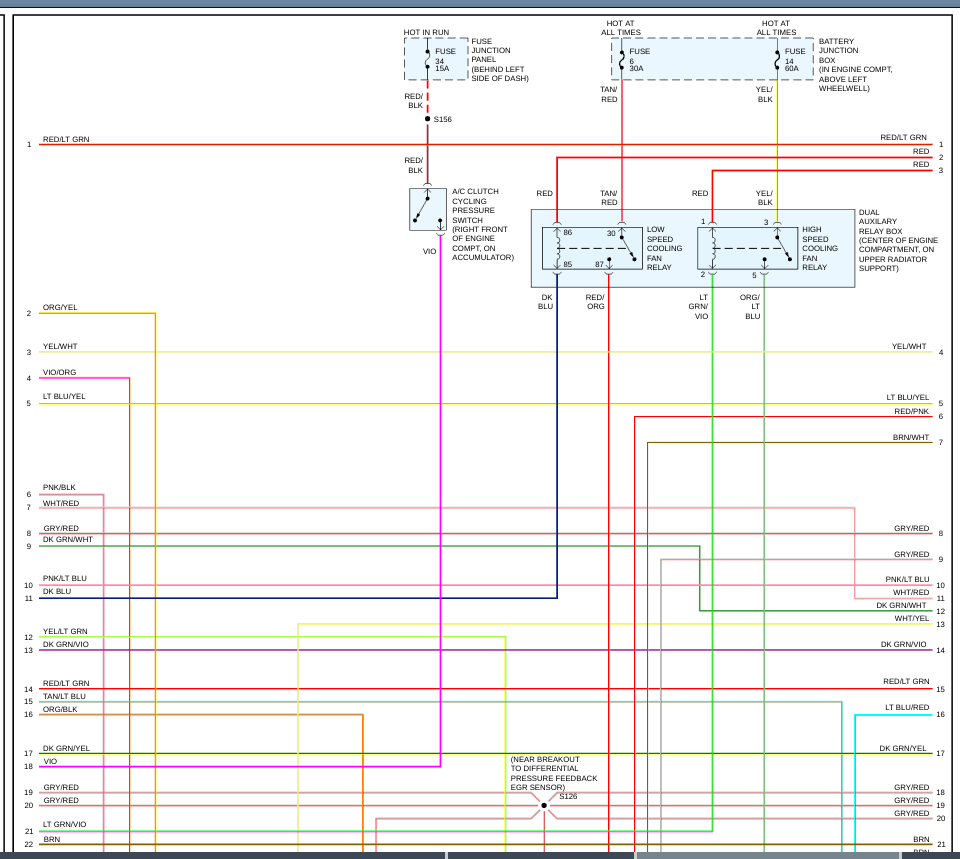Screen dimensions: 960x859
Task: Click the Fuse 14 60A symbol
Action: pos(778,60)
